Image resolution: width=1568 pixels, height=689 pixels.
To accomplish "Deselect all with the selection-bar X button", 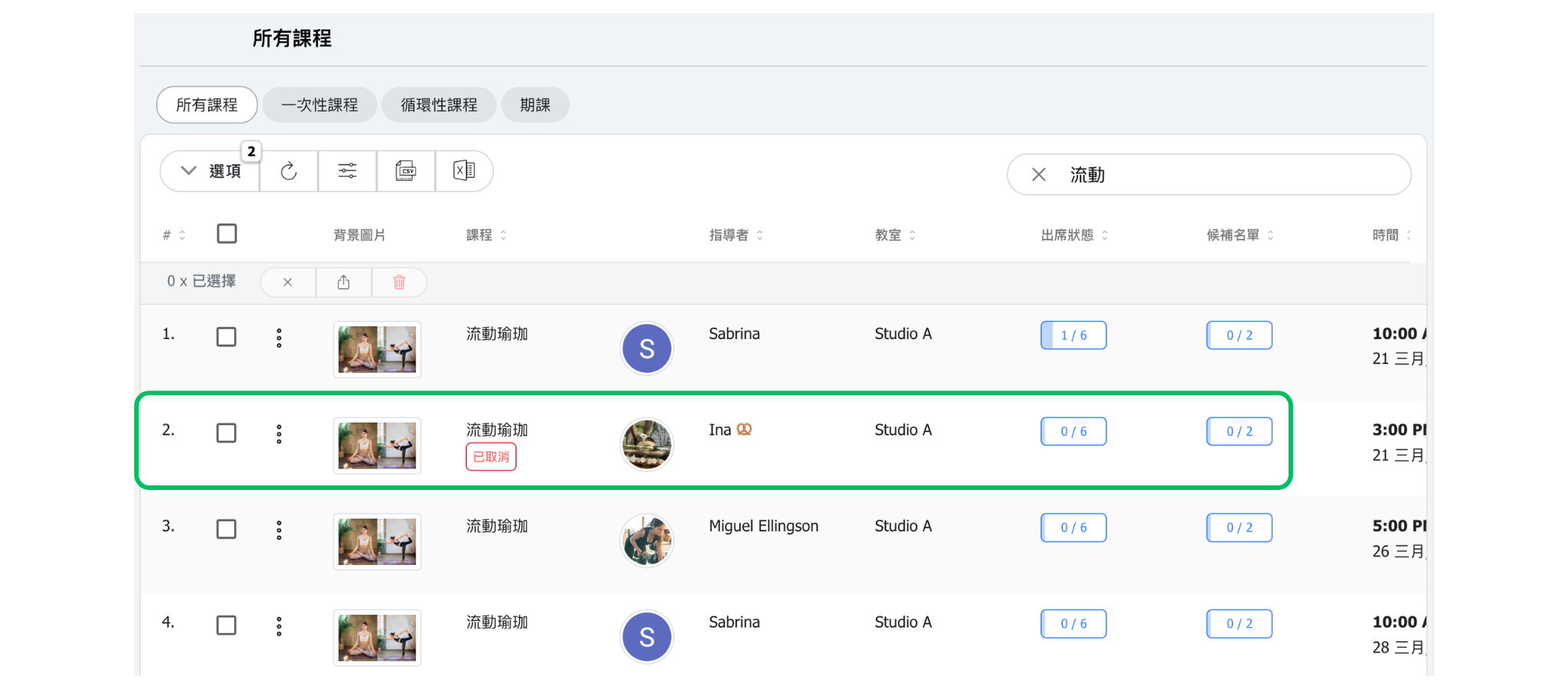I will pos(288,282).
